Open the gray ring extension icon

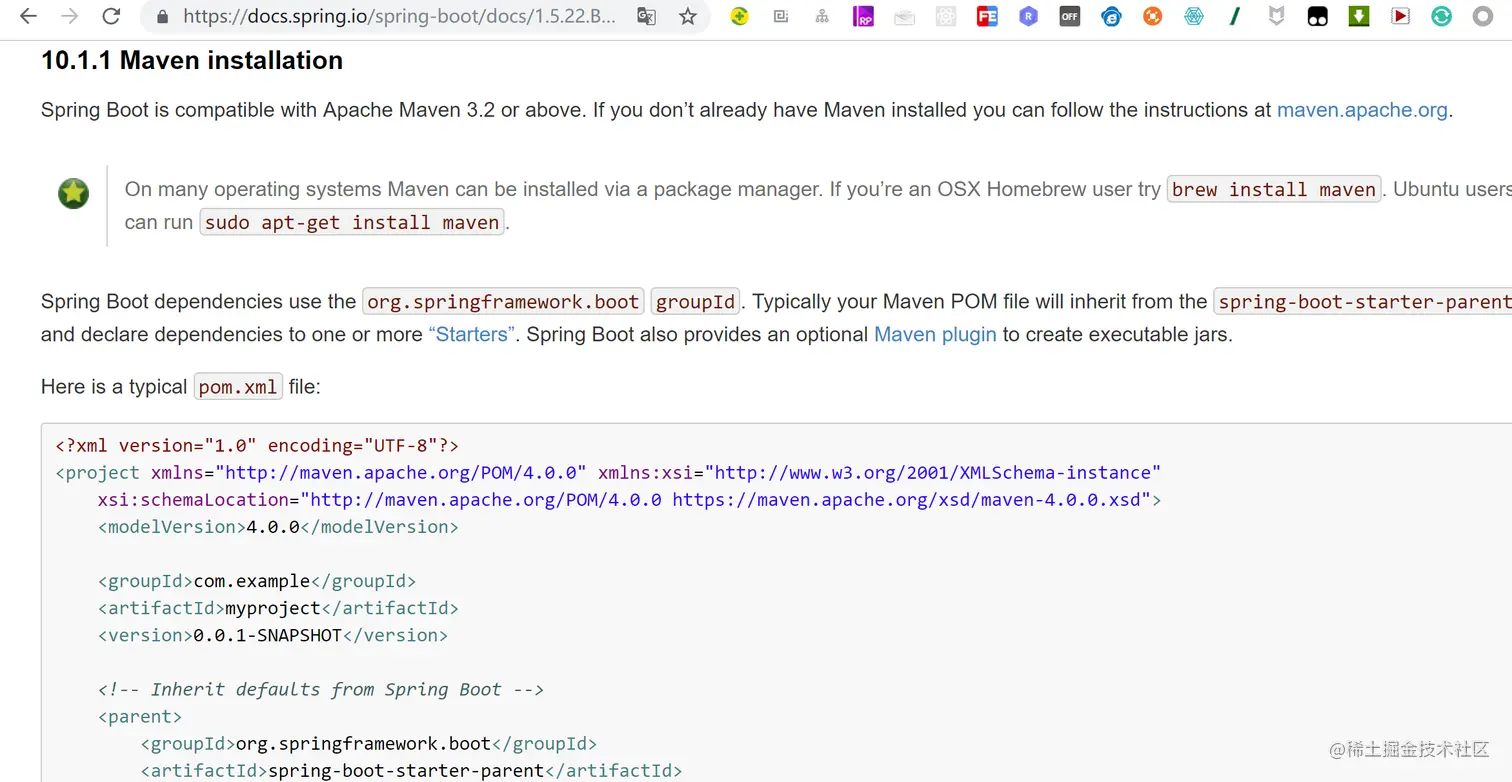click(x=1483, y=16)
